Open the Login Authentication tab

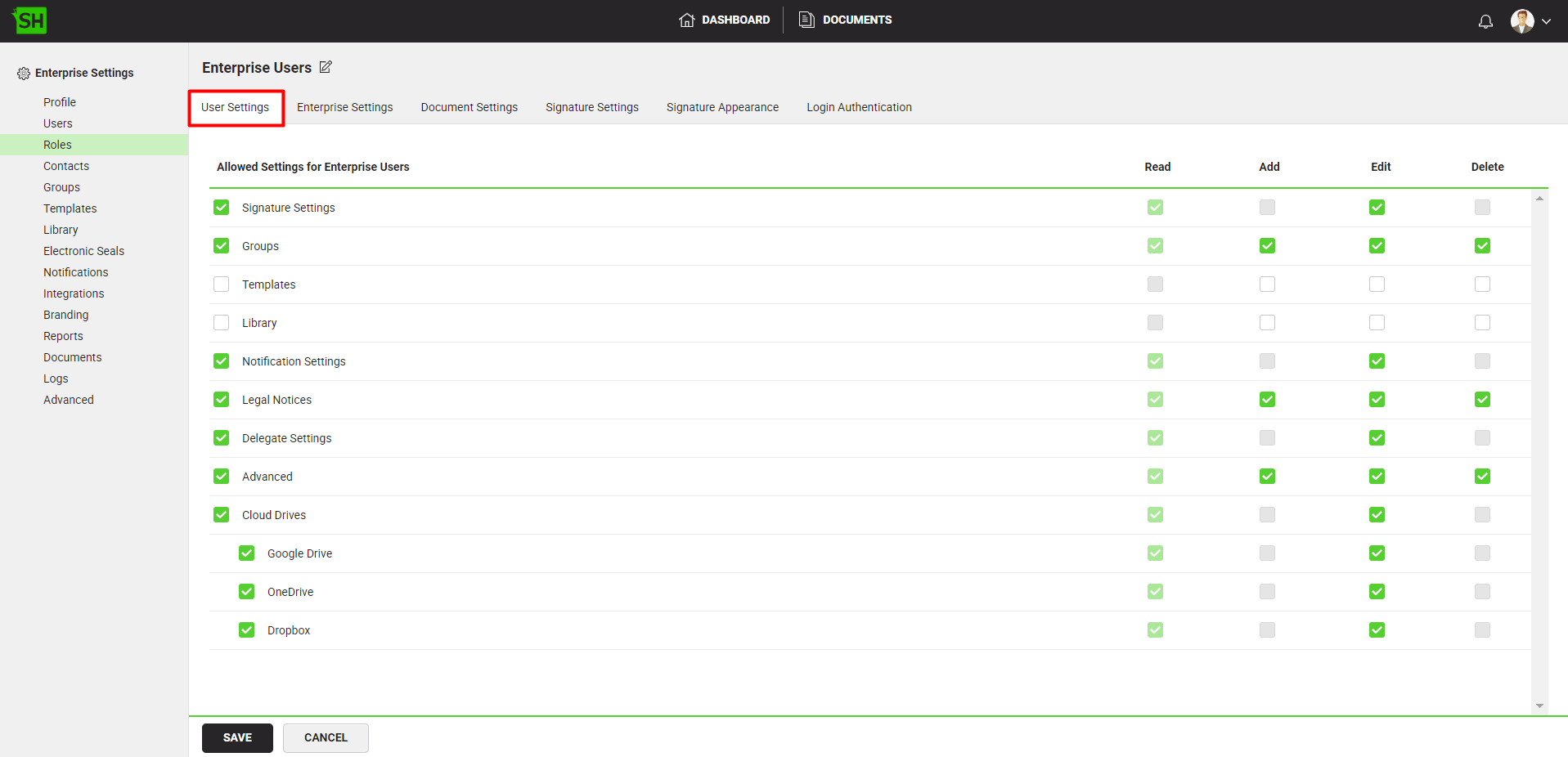click(x=859, y=107)
